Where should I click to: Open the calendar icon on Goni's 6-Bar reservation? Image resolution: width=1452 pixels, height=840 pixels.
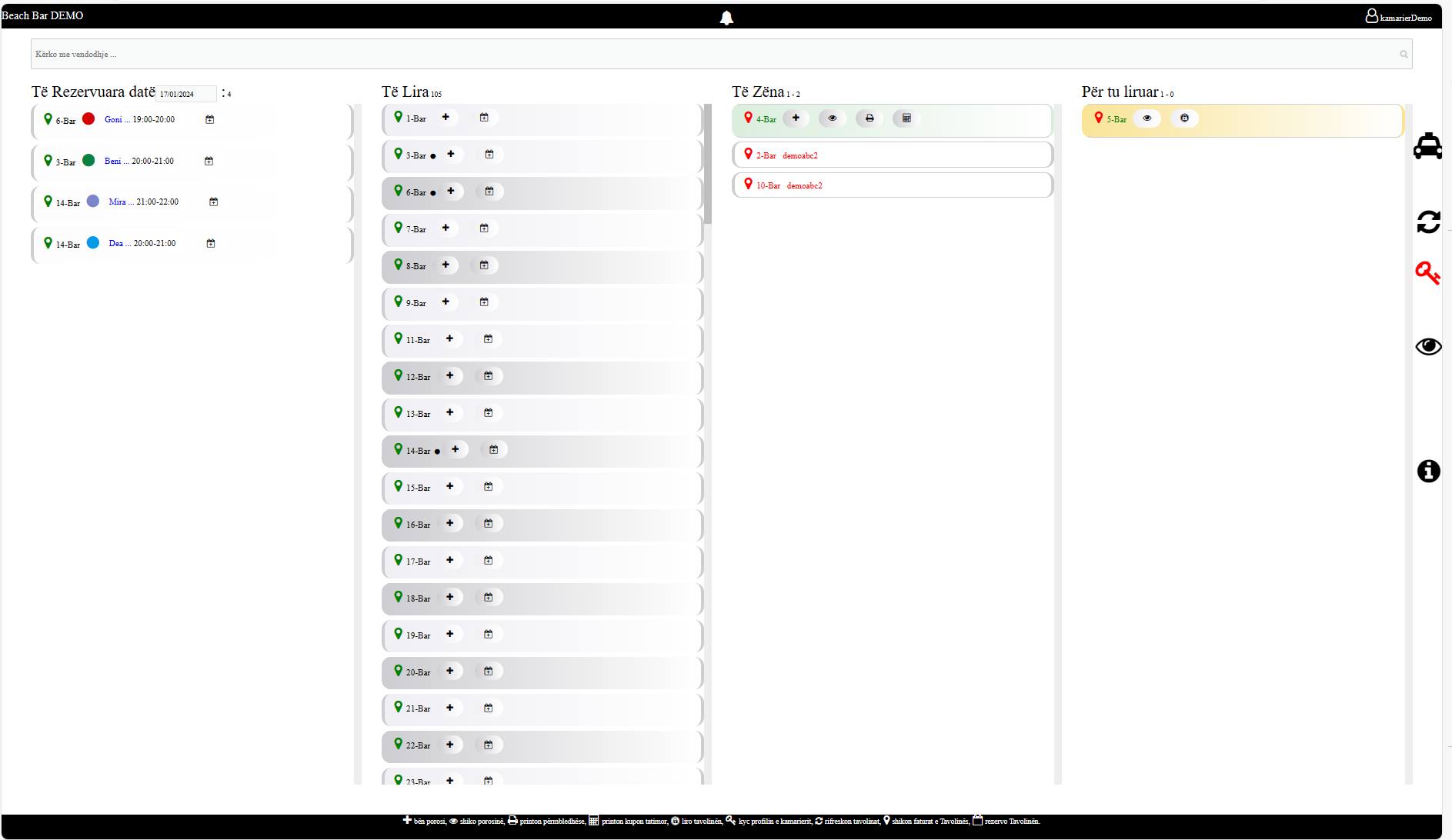pos(209,120)
